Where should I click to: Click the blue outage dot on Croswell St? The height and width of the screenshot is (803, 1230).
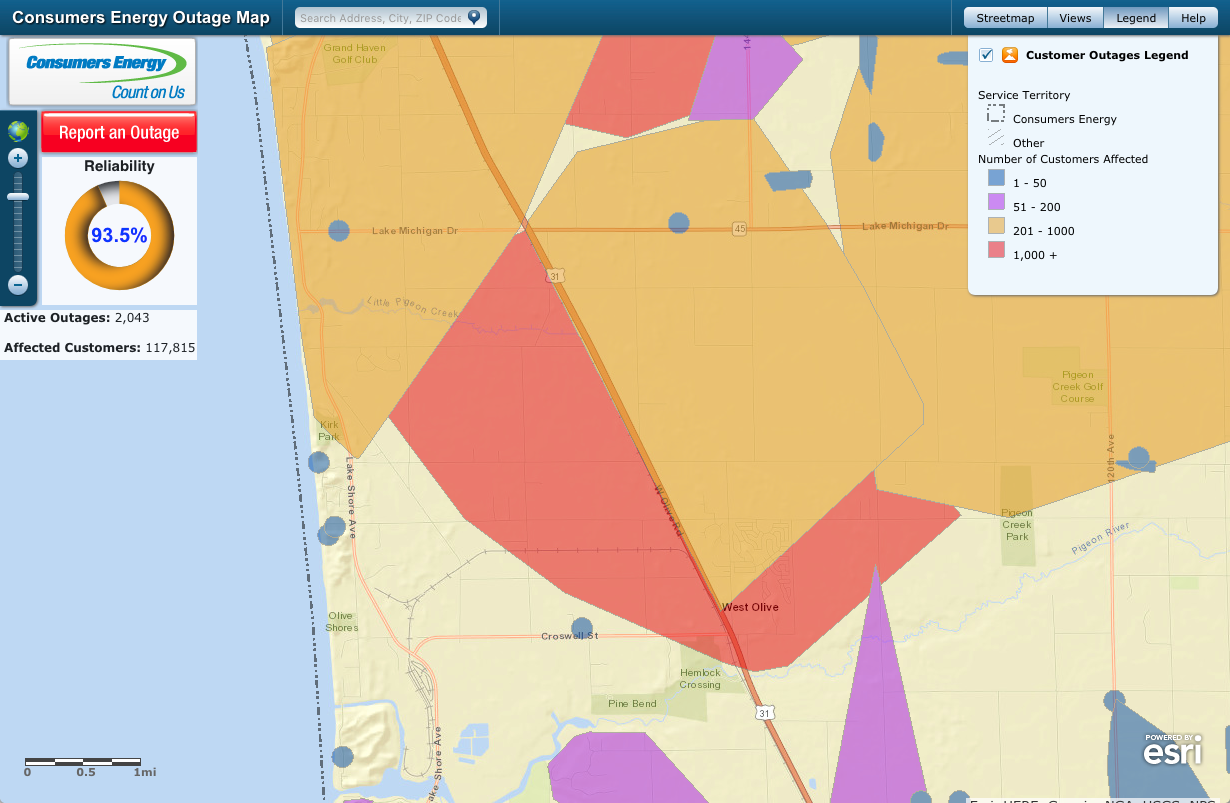pos(582,629)
